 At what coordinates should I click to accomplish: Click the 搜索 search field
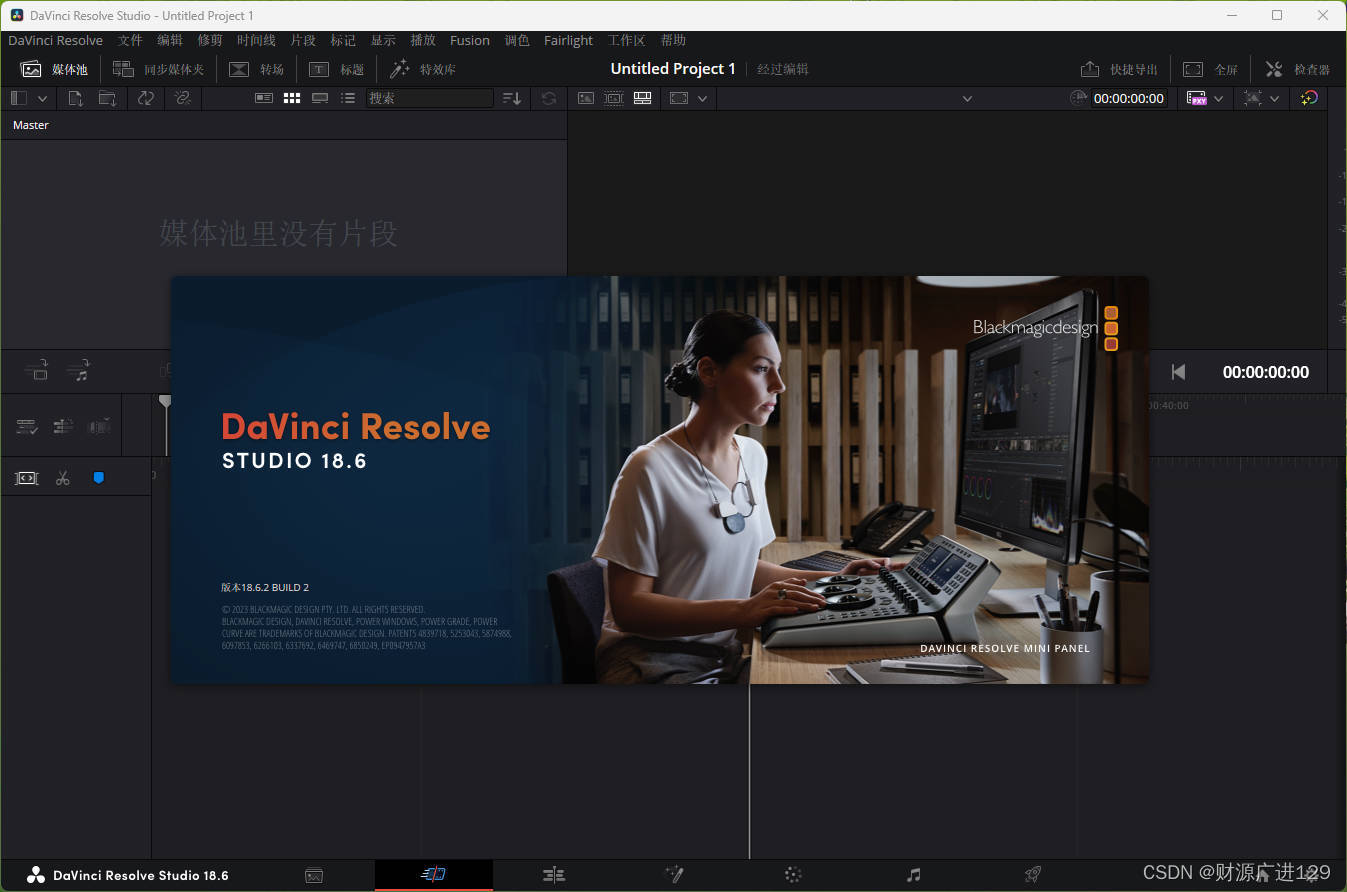coord(429,98)
